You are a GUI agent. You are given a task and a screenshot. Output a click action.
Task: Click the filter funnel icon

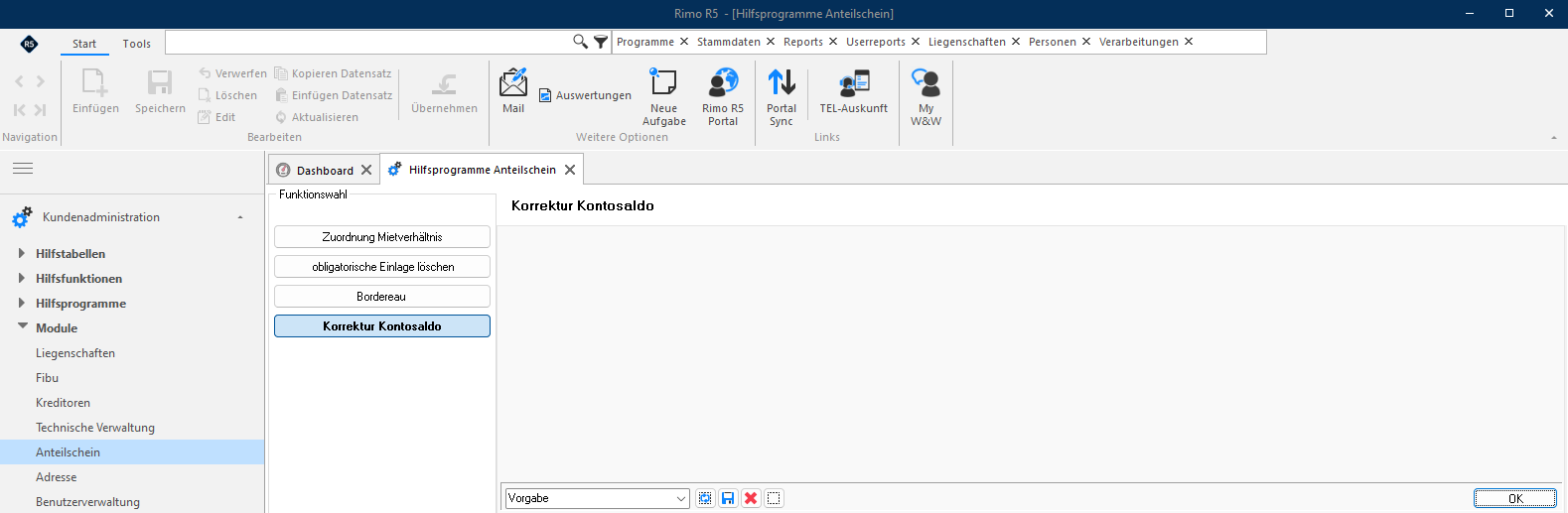pyautogui.click(x=601, y=42)
